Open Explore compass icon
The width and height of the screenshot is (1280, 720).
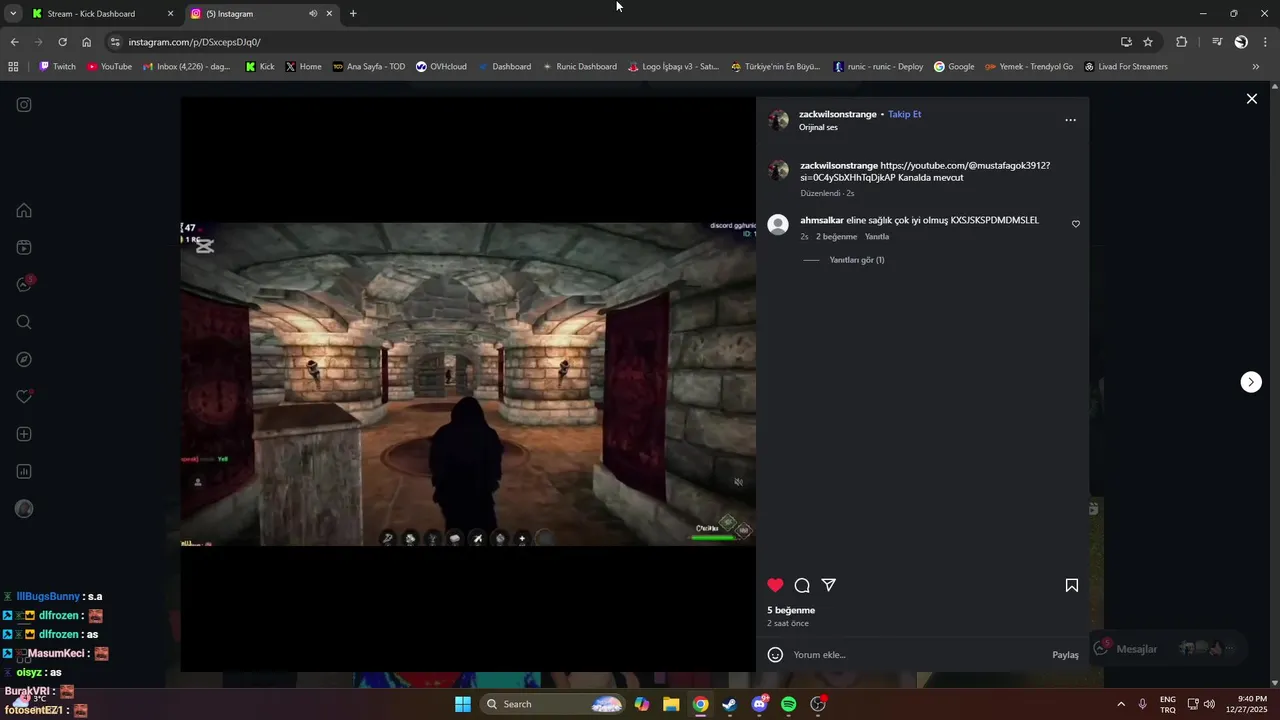(x=24, y=359)
